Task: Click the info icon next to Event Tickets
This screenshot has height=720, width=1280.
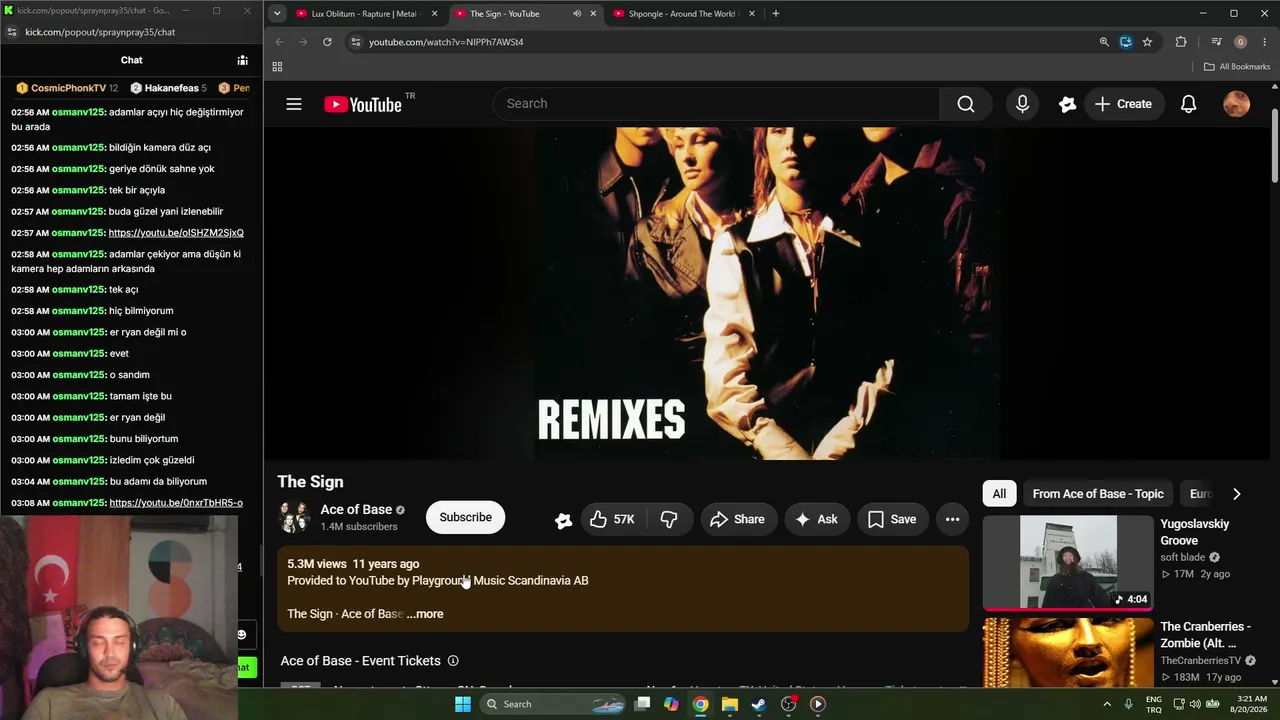Action: coord(453,661)
